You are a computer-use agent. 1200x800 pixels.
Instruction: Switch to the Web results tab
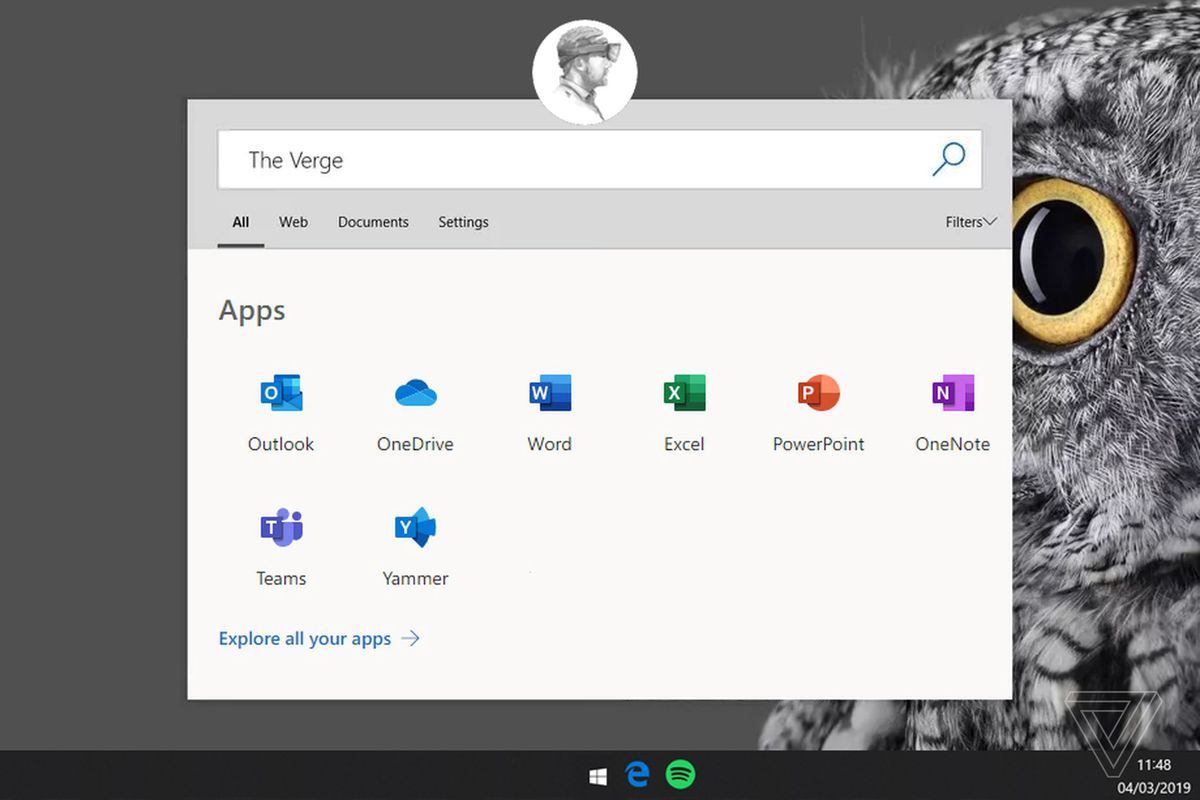293,222
